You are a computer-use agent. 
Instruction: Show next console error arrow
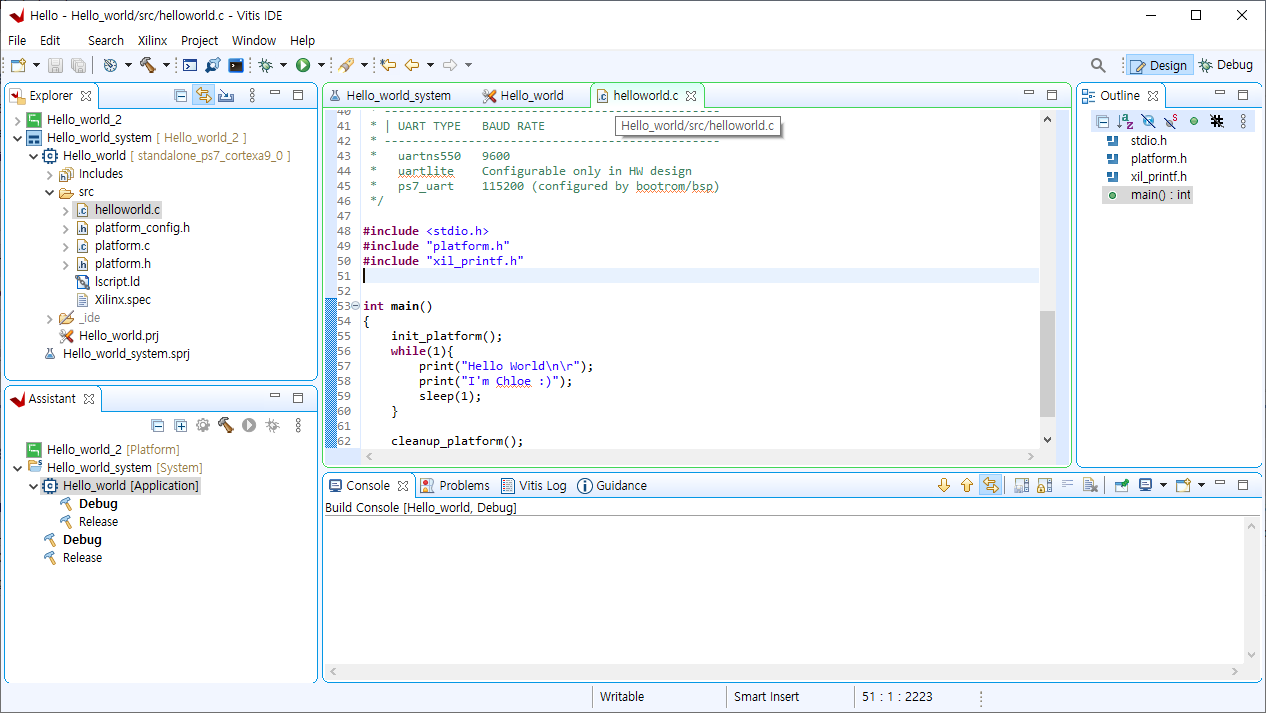[x=944, y=485]
